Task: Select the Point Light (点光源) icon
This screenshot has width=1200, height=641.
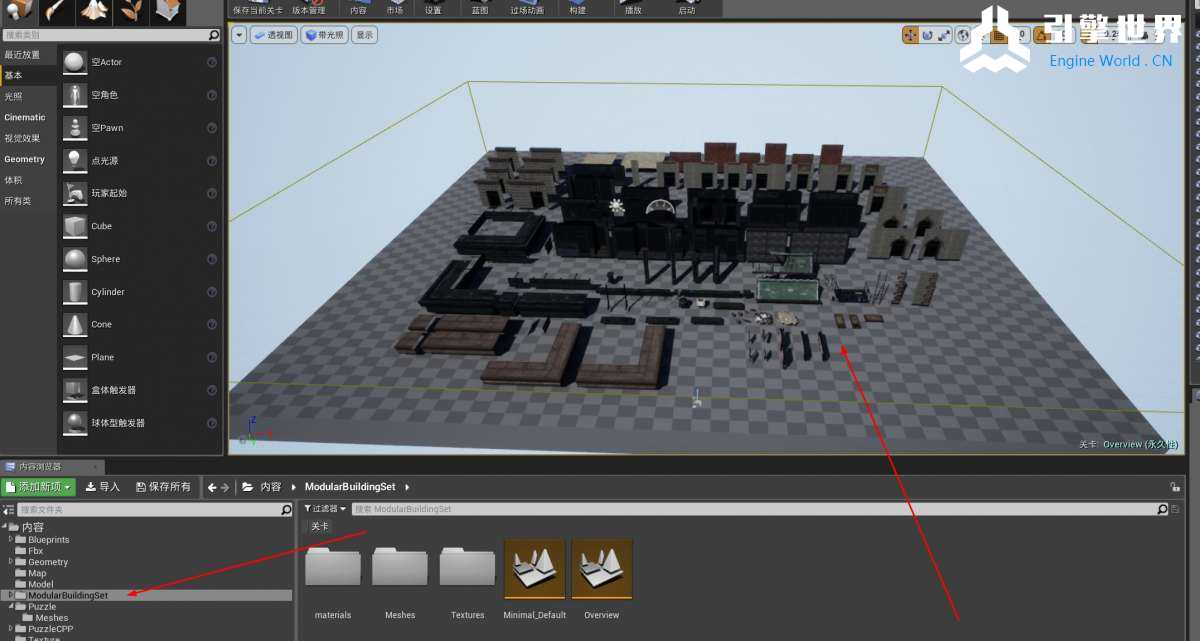Action: pos(75,160)
